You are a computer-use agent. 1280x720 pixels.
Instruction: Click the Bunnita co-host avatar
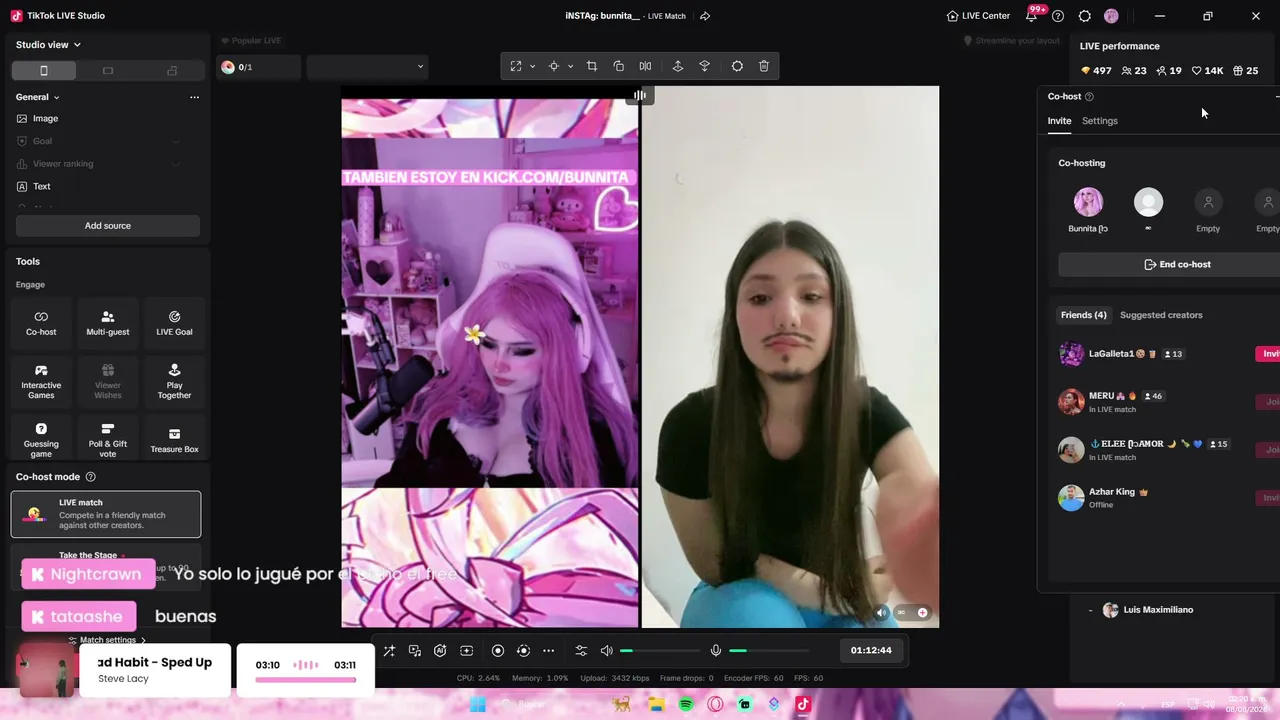click(1088, 202)
